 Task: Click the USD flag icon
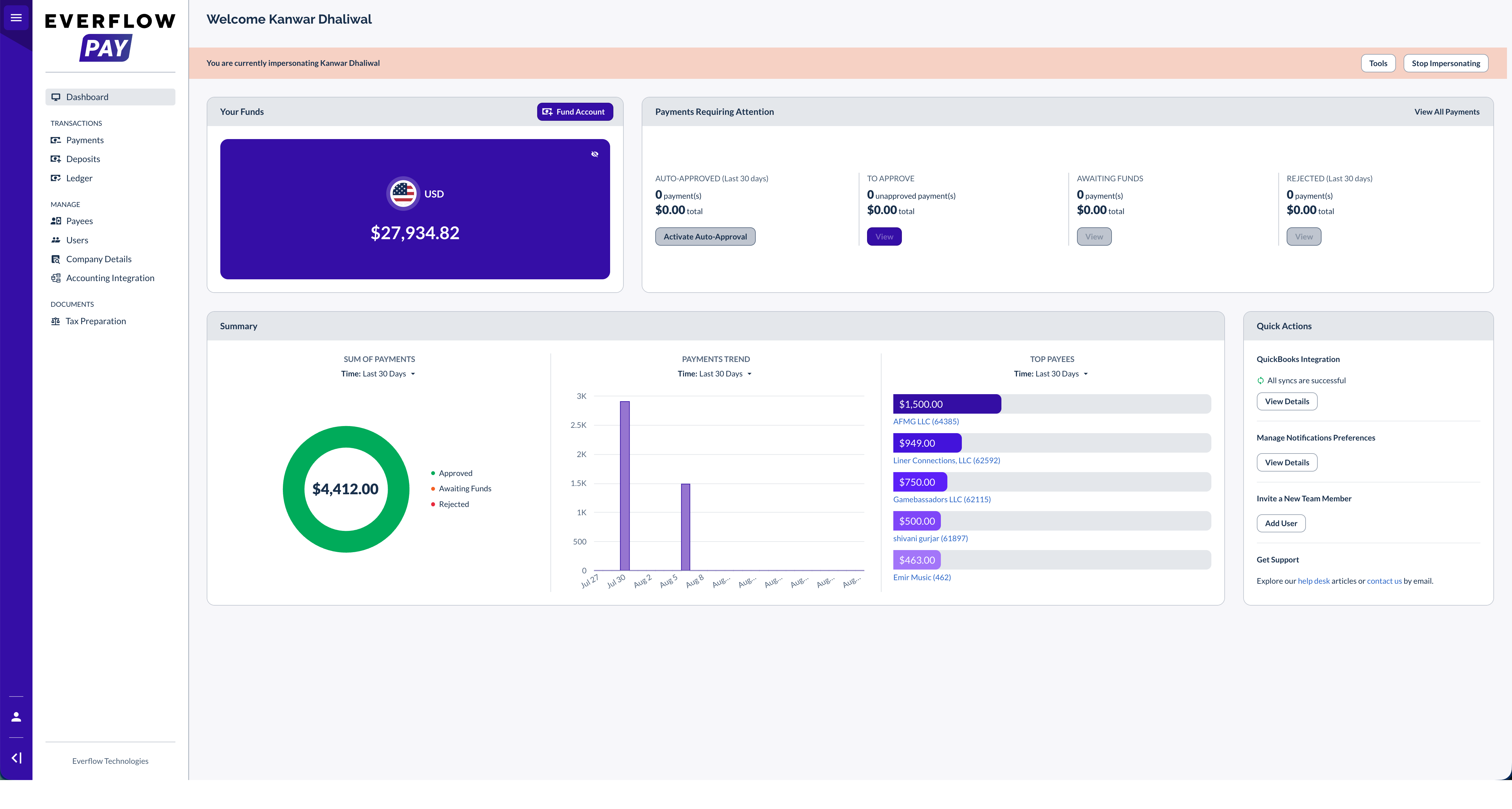coord(403,193)
